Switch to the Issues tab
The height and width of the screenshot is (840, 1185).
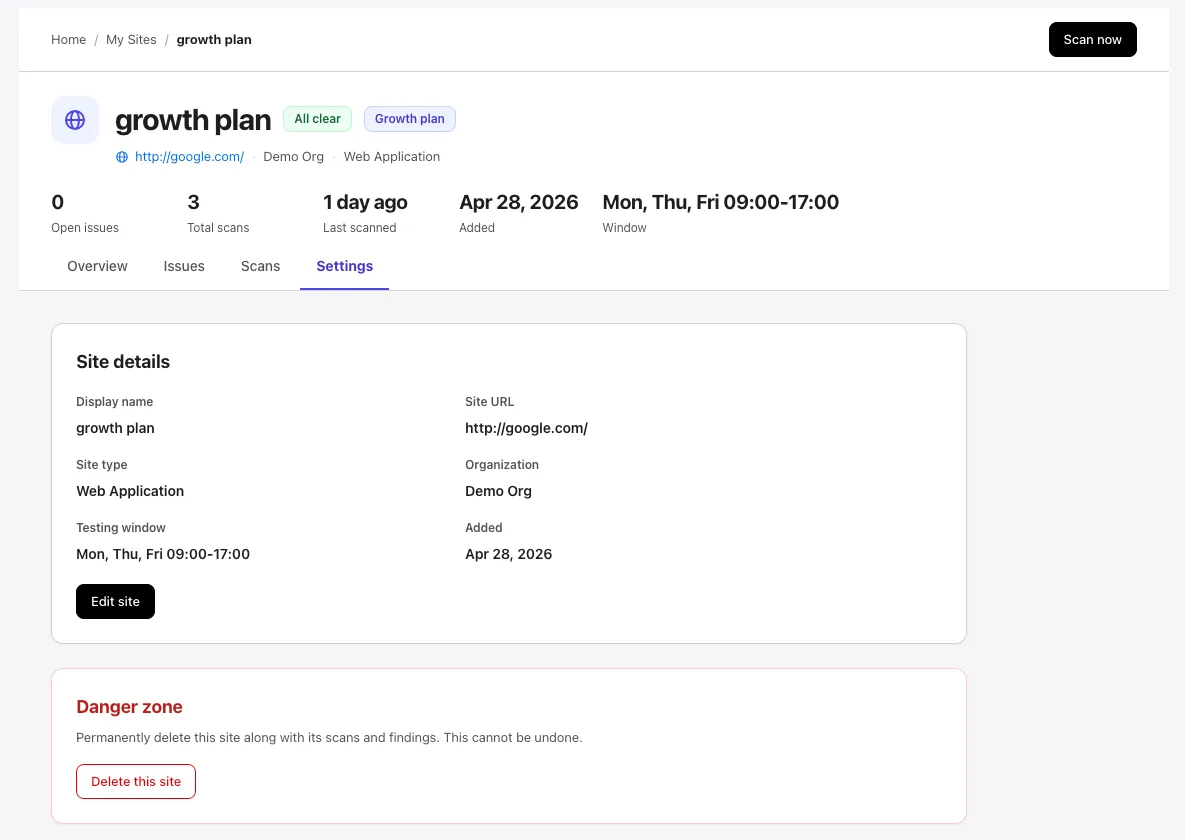coord(184,266)
